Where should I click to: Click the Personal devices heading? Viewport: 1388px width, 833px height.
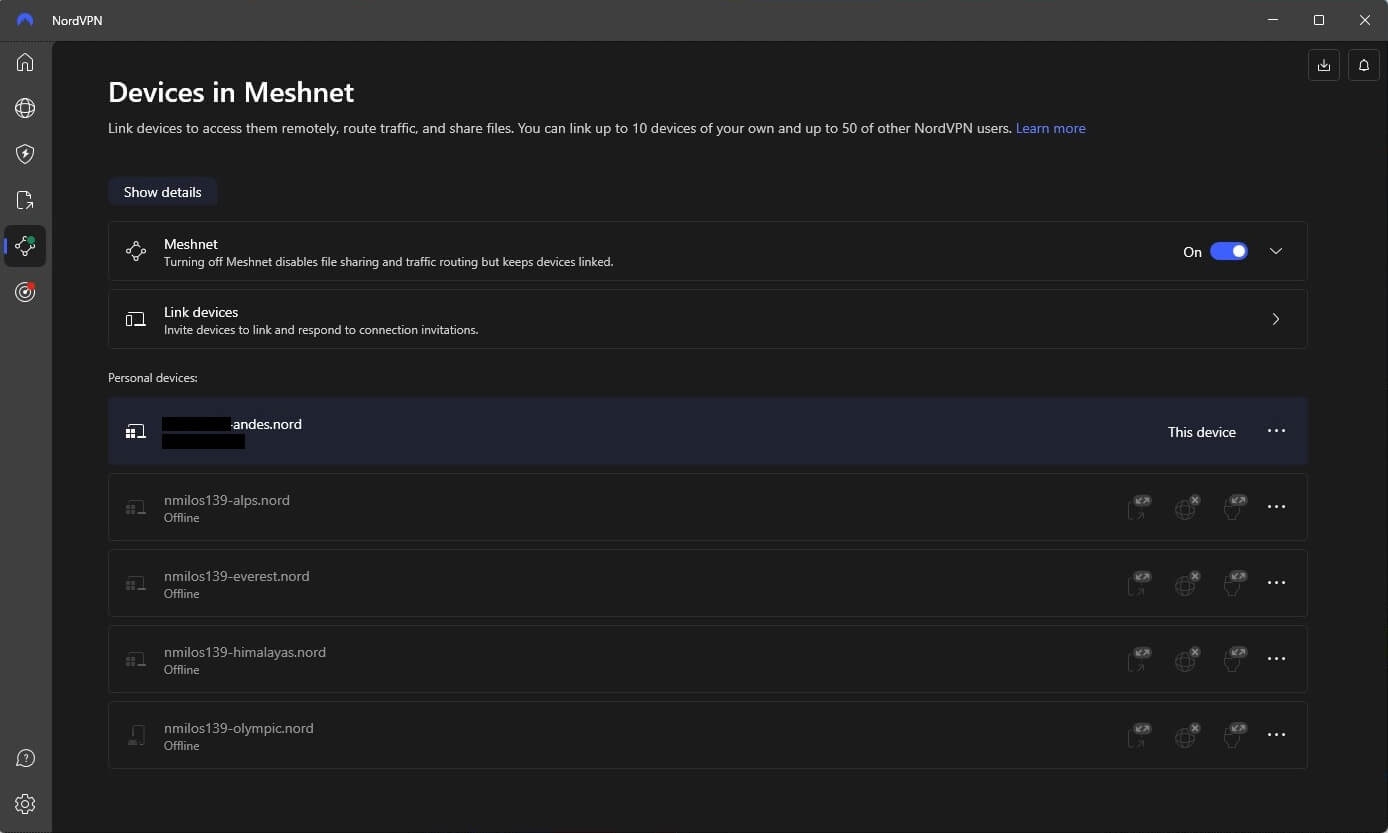[153, 378]
